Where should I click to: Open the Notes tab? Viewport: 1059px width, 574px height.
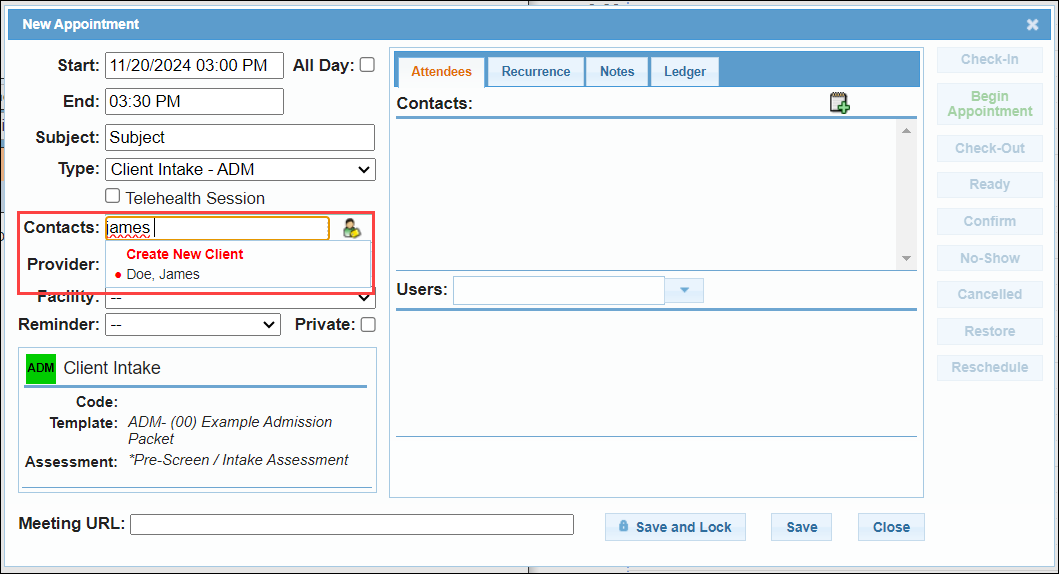[617, 72]
